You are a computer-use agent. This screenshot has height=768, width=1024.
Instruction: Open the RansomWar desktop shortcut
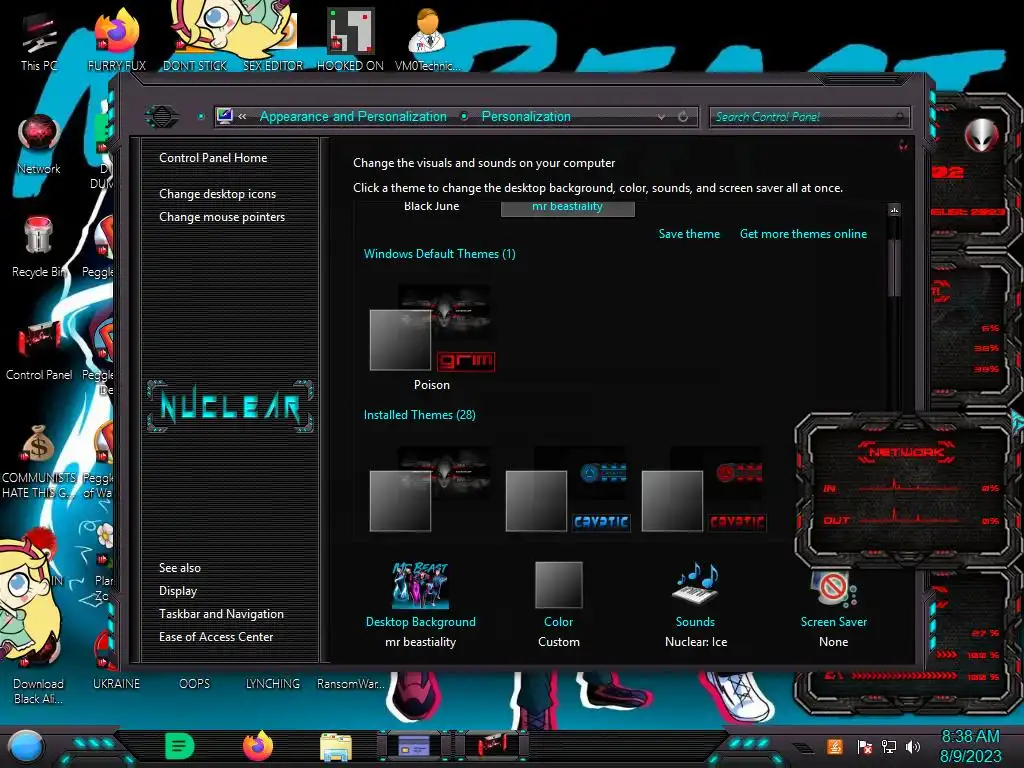tap(350, 684)
